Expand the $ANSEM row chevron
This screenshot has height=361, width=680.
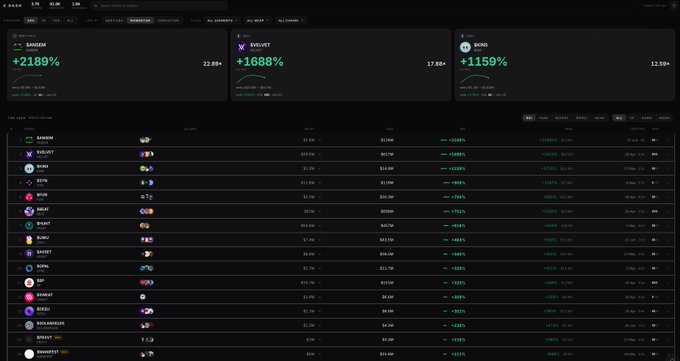[668, 140]
